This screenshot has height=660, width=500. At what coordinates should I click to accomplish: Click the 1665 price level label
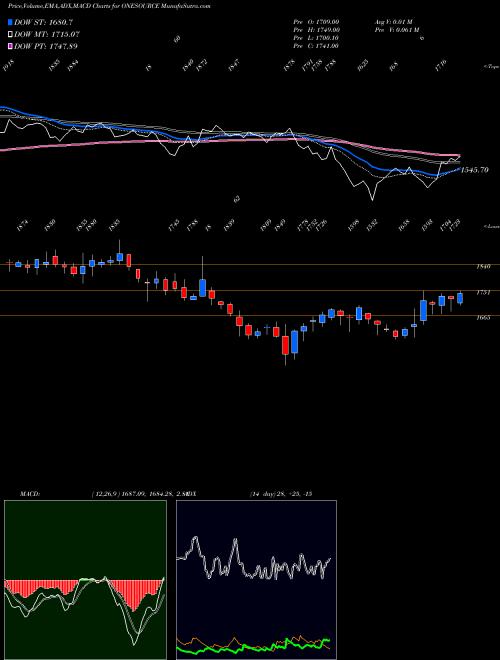pos(483,318)
